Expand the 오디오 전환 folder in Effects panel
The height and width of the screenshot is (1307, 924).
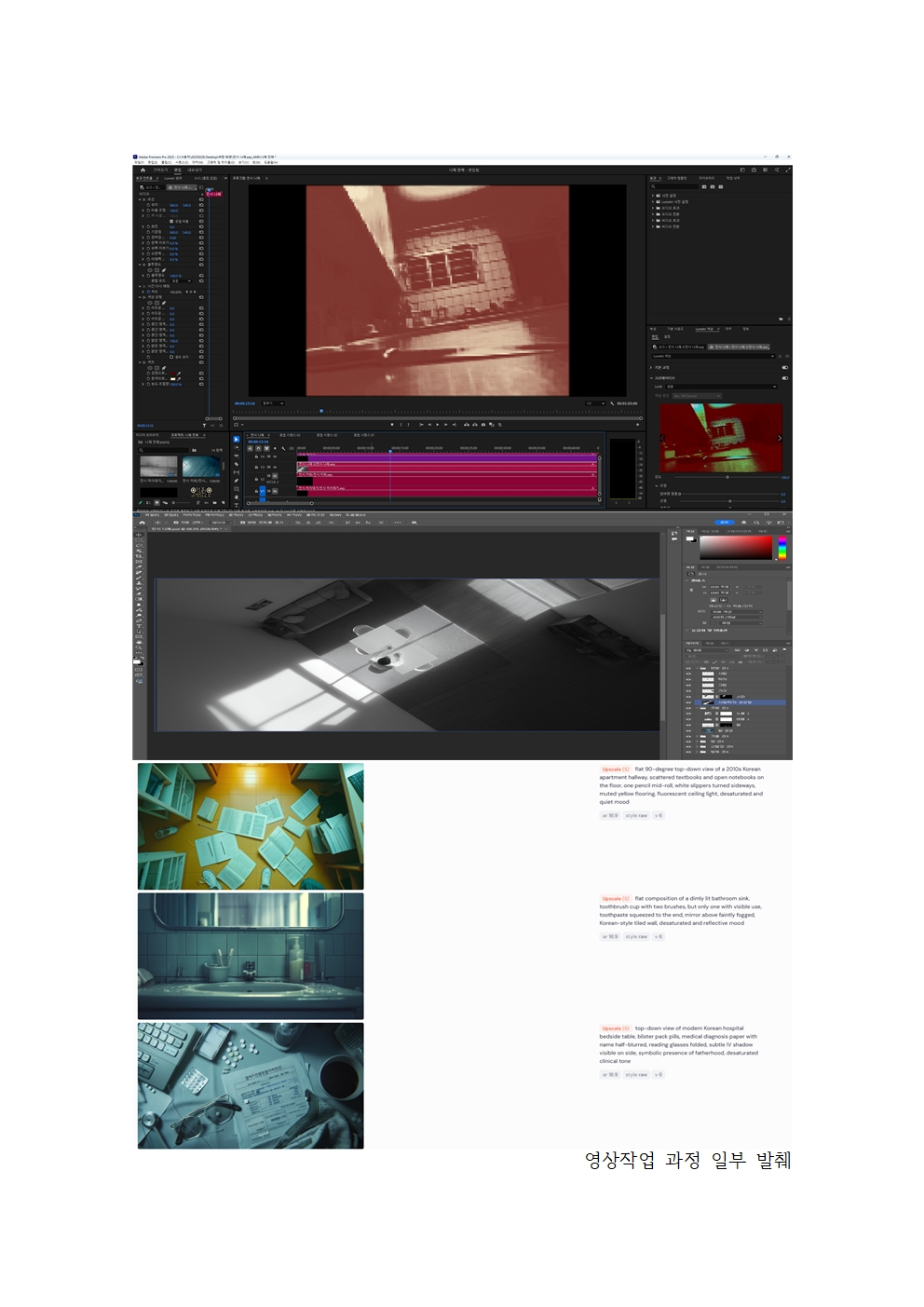click(x=653, y=214)
